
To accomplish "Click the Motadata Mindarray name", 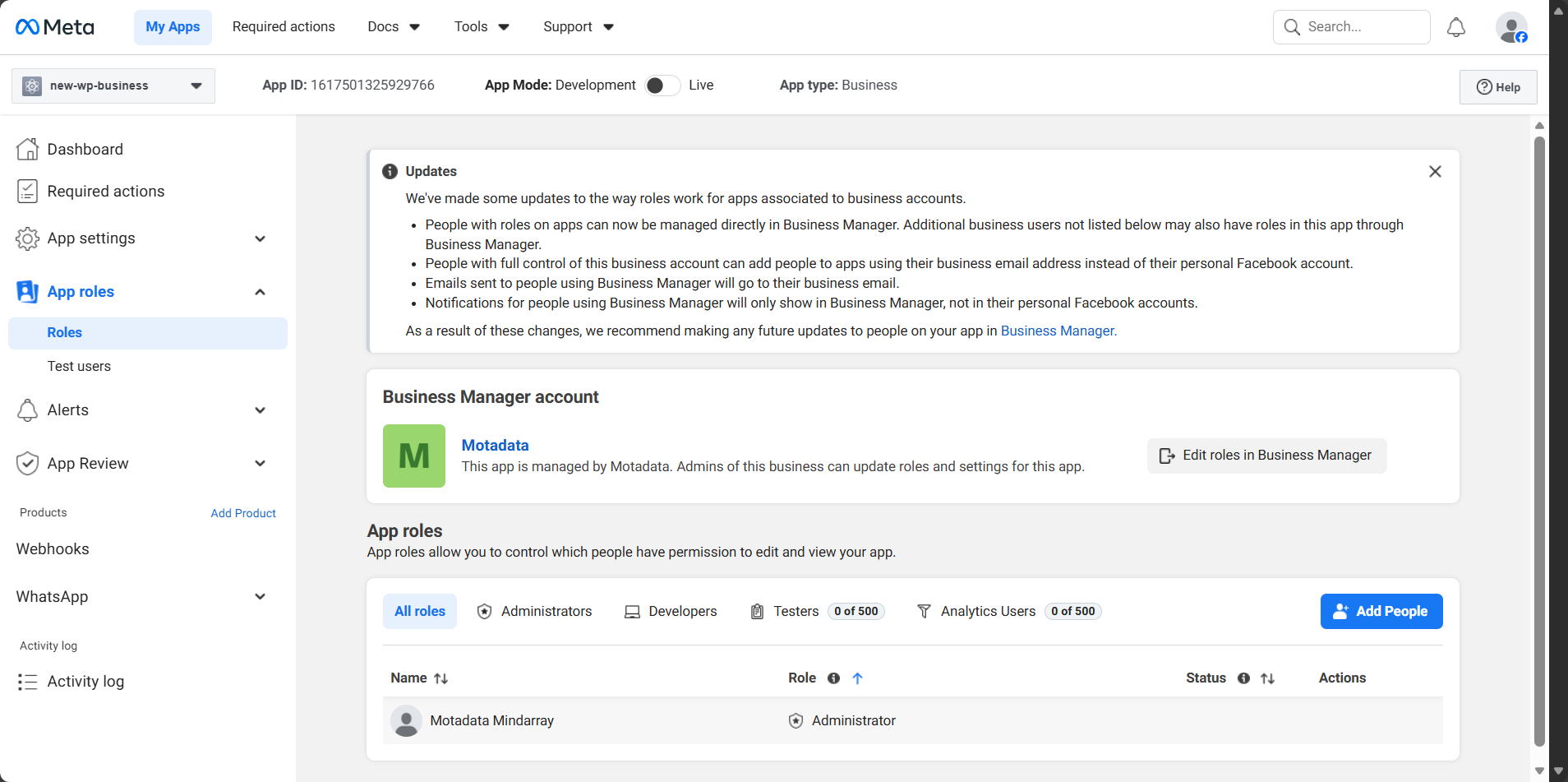I will point(492,721).
